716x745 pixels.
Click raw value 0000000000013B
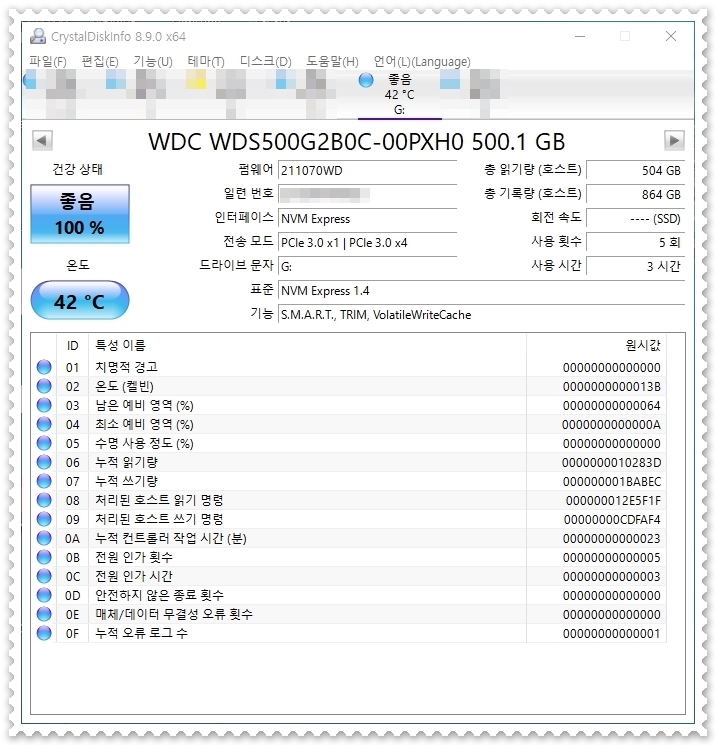611,387
